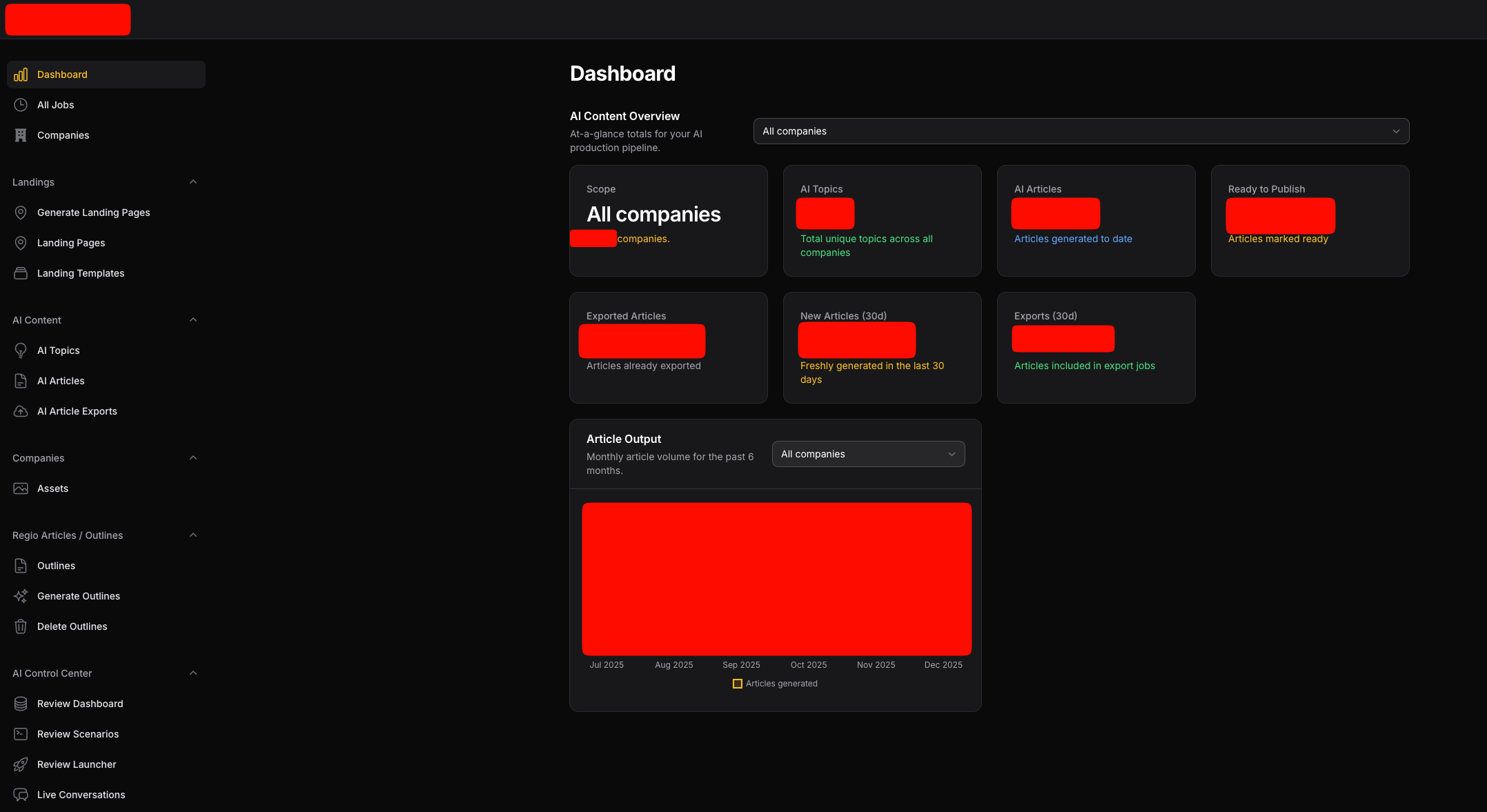The height and width of the screenshot is (812, 1487).
Task: Select the Companies building icon
Action: (21, 135)
